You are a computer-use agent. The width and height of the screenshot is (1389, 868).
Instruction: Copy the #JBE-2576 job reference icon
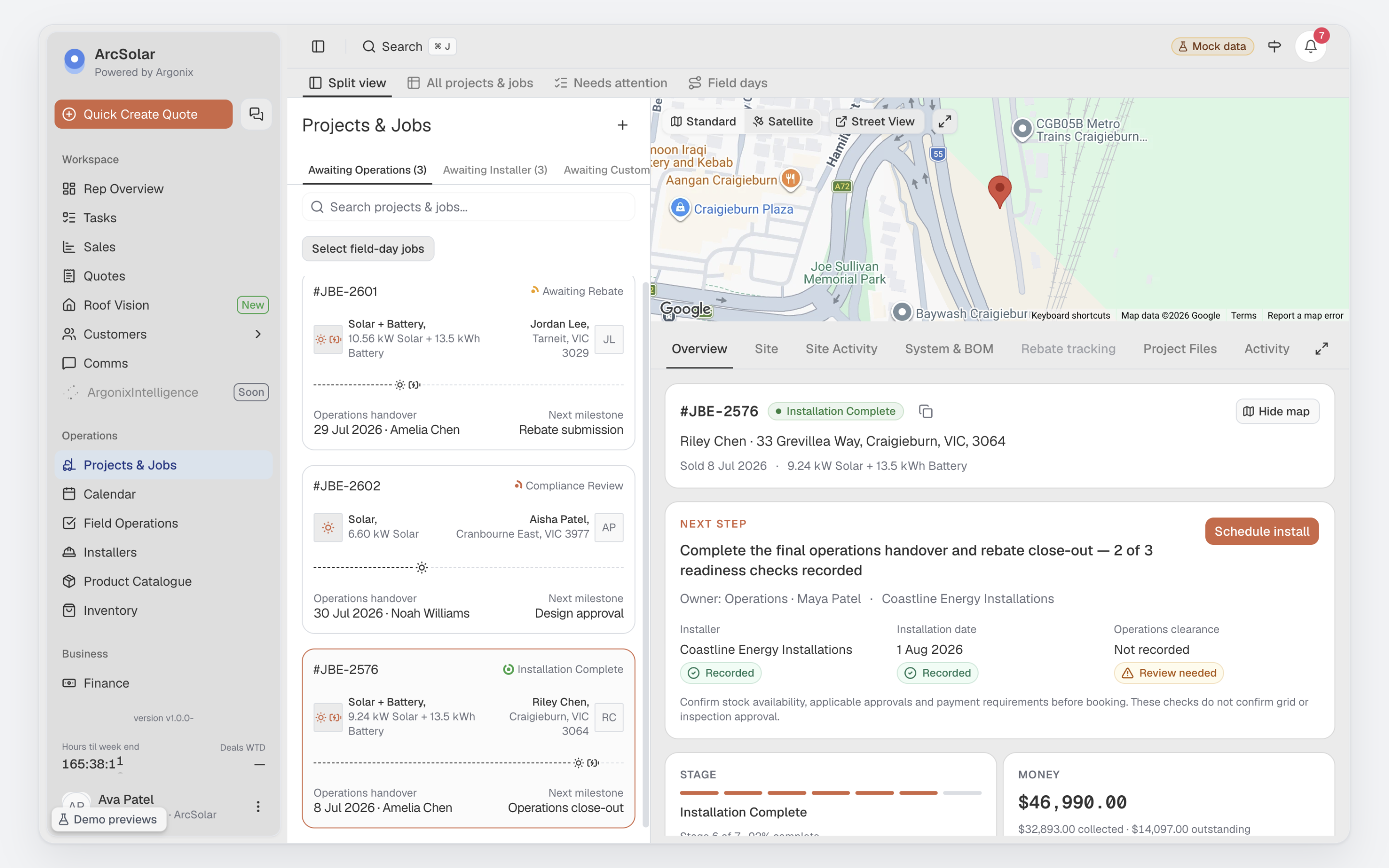pyautogui.click(x=925, y=411)
